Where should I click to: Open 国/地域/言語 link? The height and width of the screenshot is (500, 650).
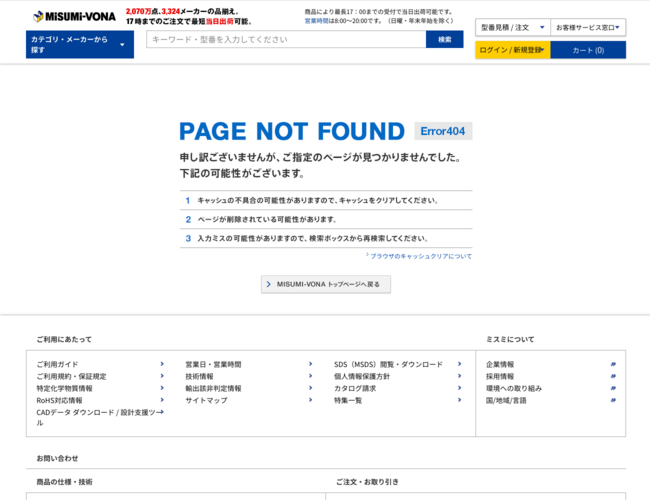click(x=506, y=400)
